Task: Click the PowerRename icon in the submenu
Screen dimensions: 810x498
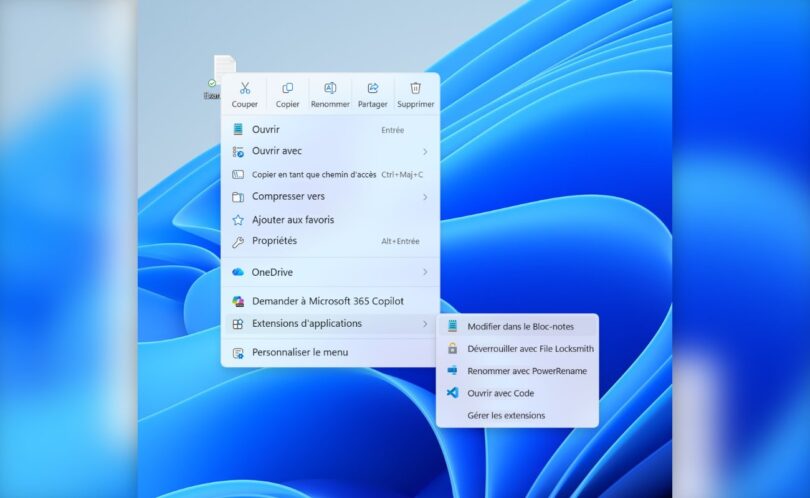Action: click(453, 370)
